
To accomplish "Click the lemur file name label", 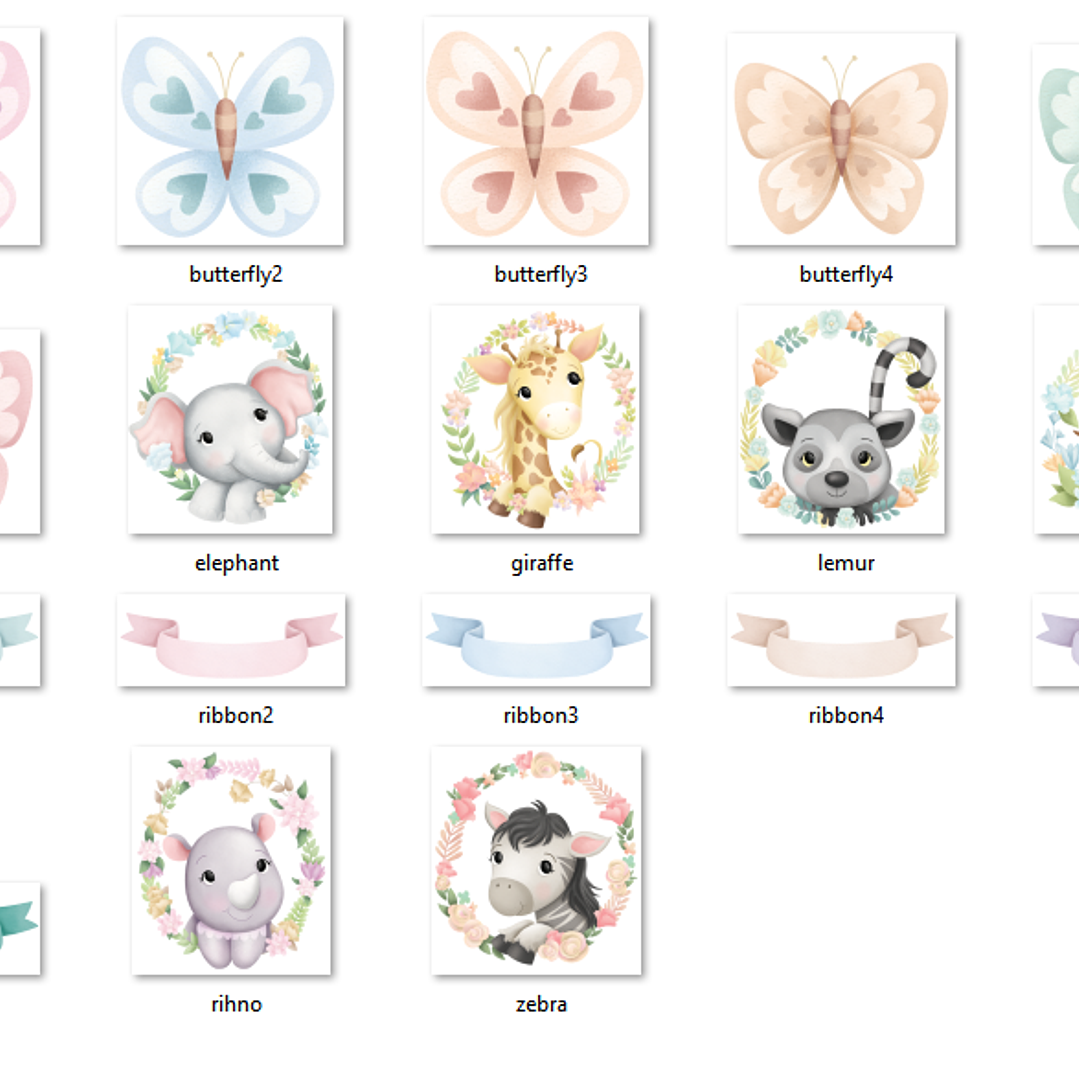I will click(846, 563).
